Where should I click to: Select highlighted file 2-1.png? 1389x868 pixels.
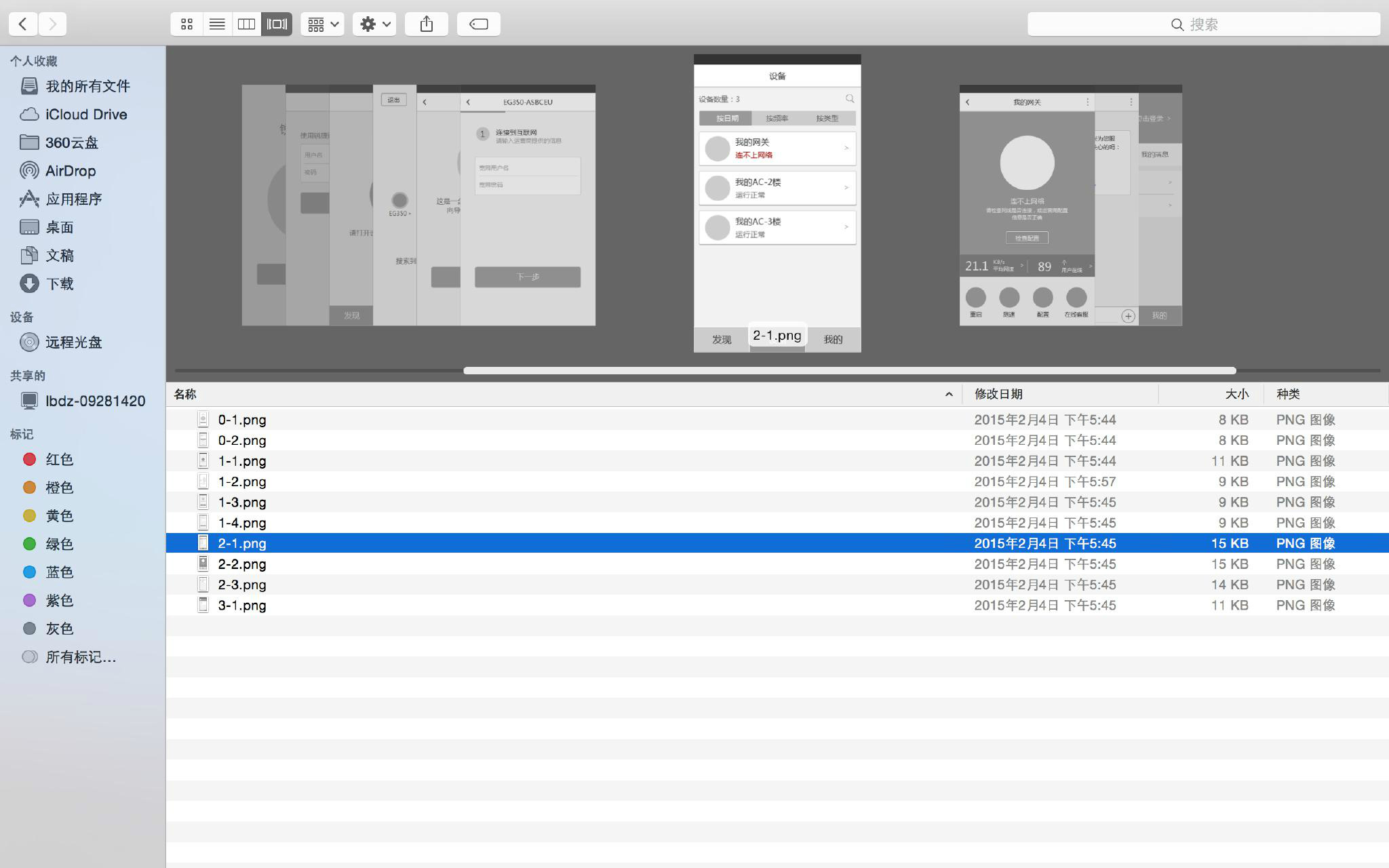777,543
